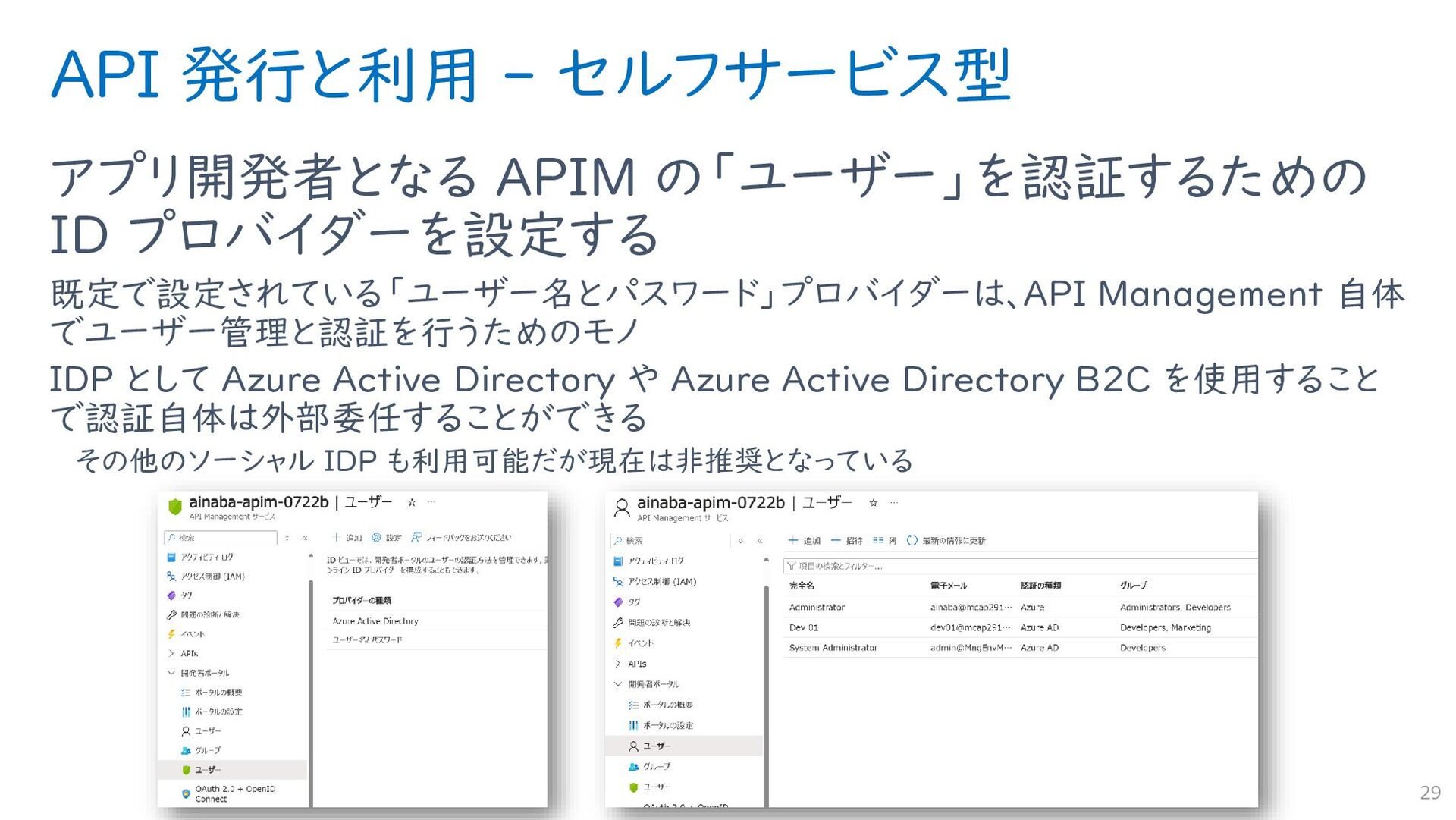Click the 招待 invite plus icon
Image resolution: width=1456 pixels, height=820 pixels.
[x=836, y=540]
